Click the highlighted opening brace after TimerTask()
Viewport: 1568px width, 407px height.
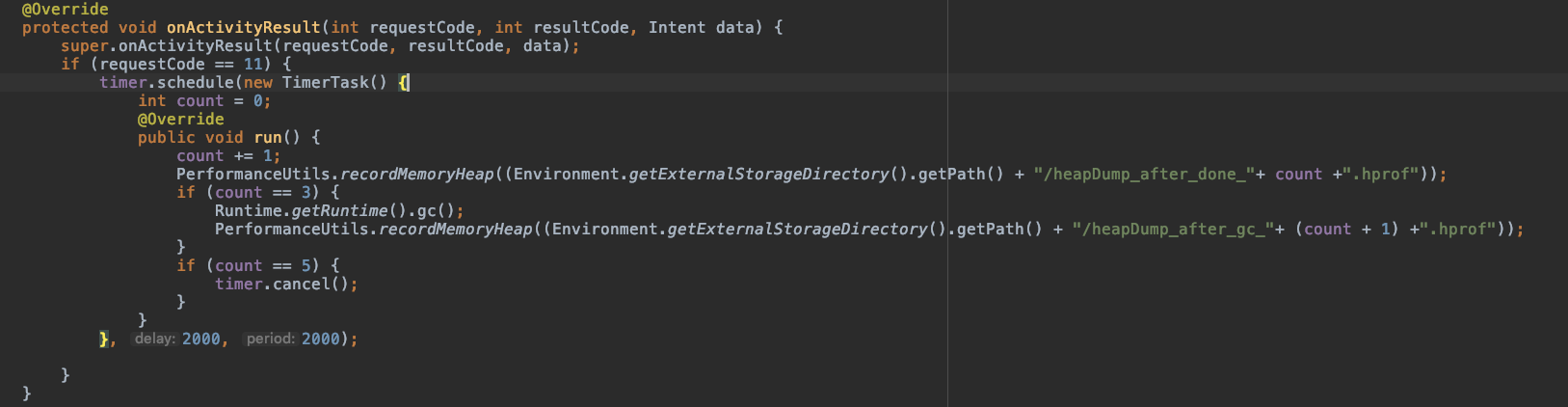(x=404, y=83)
